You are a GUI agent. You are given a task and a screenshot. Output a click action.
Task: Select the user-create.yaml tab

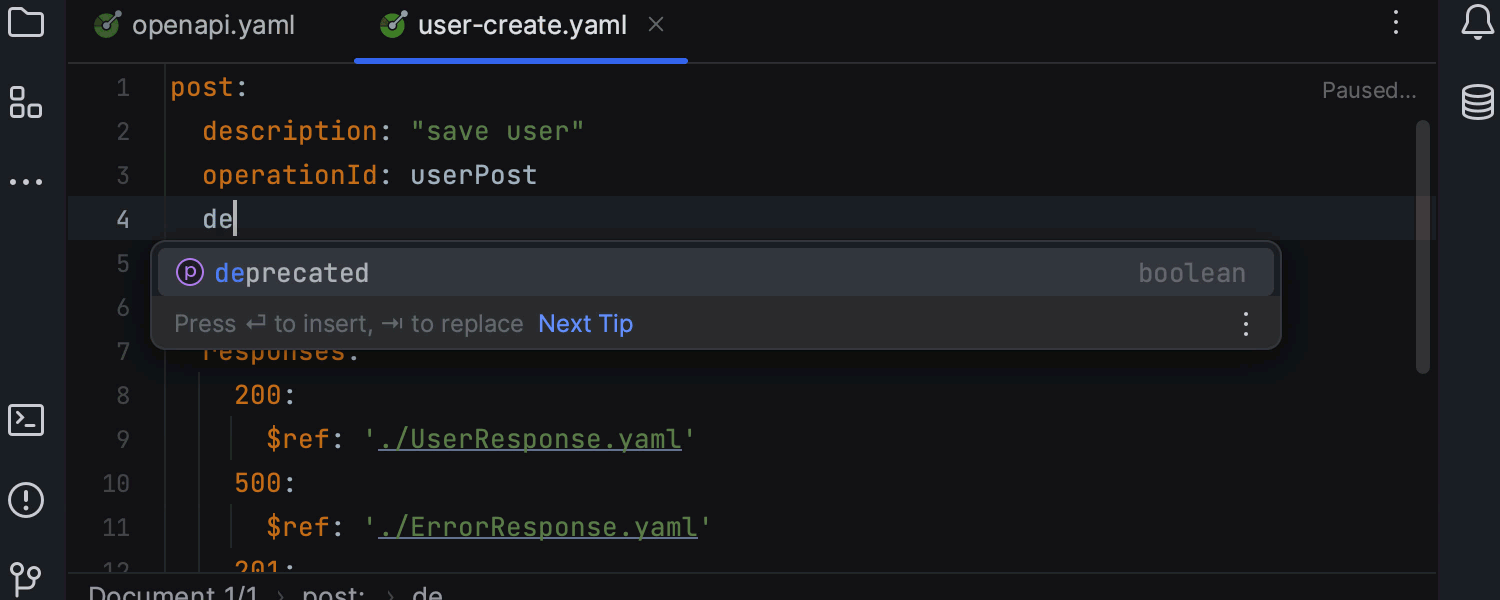pyautogui.click(x=520, y=25)
